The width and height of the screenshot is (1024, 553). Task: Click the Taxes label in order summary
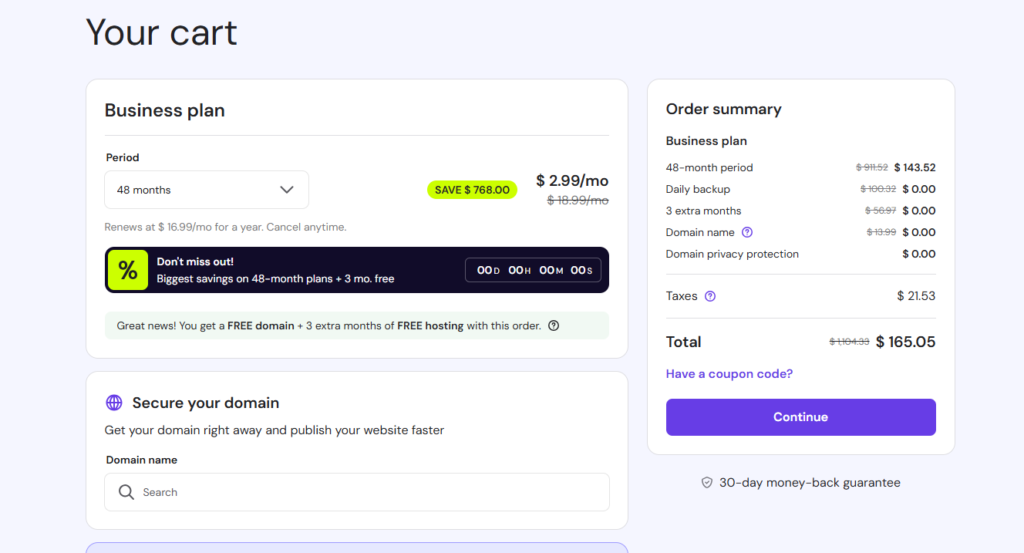pyautogui.click(x=681, y=296)
